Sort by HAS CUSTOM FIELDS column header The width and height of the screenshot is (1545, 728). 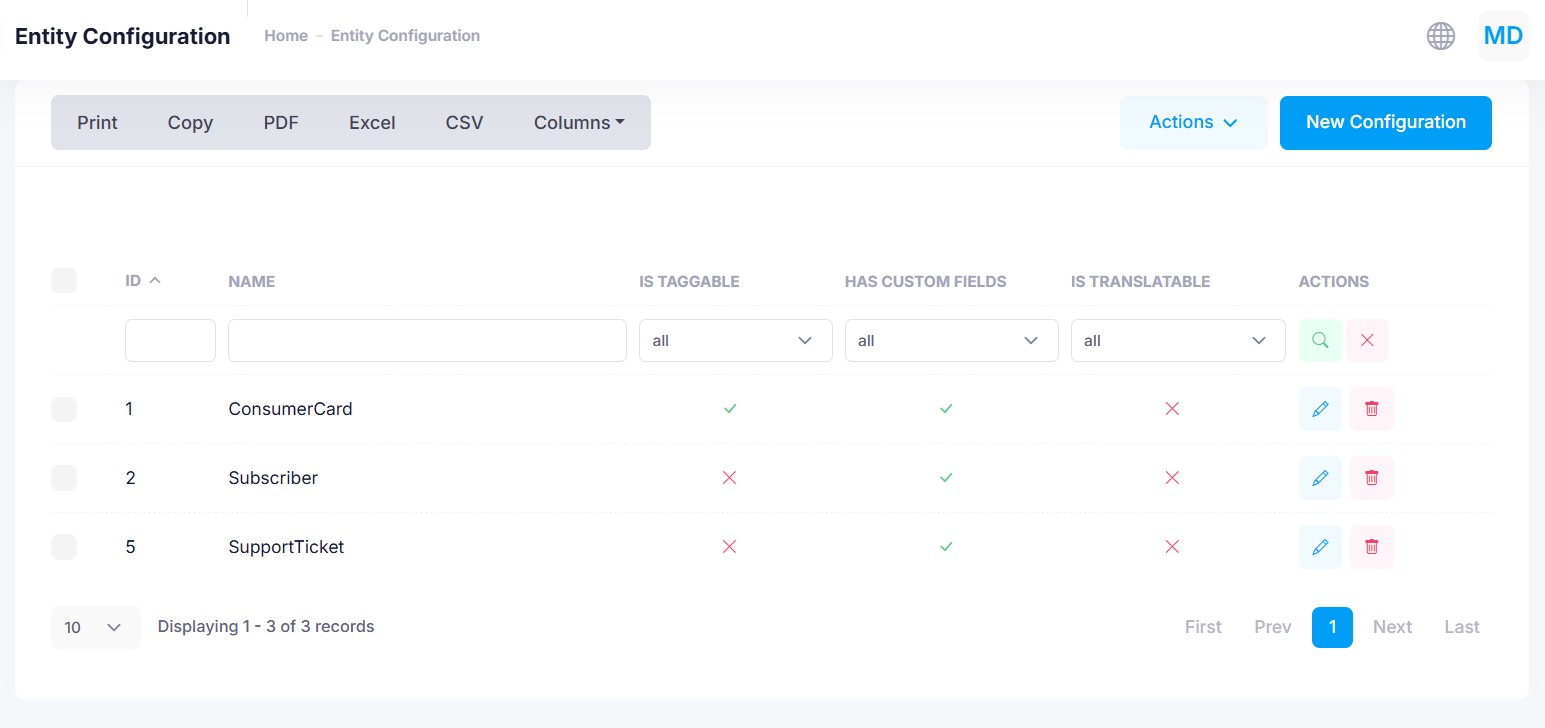925,282
